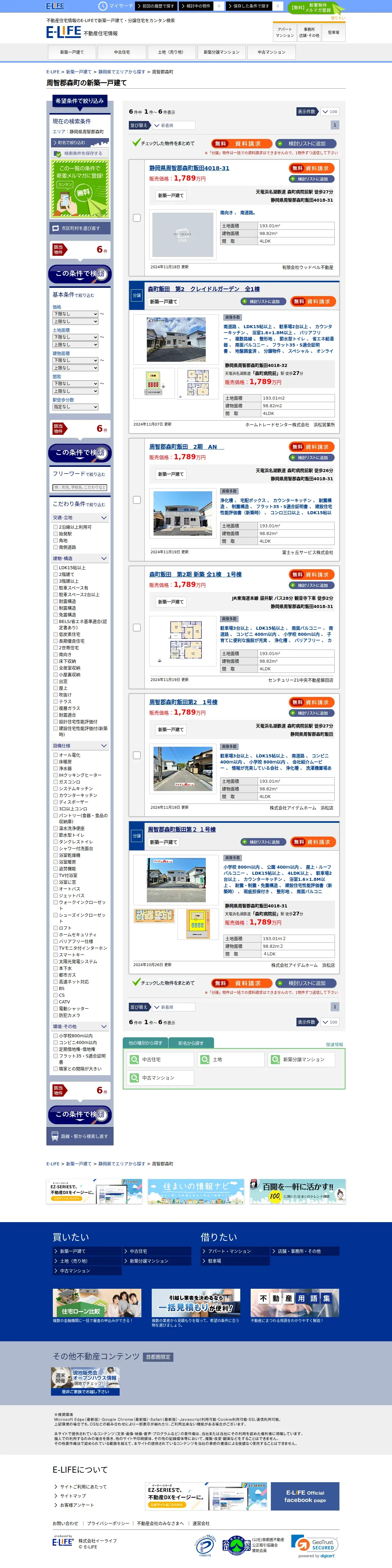
Task: Open 検討中の物件 list in the top bar
Action: point(196,6)
